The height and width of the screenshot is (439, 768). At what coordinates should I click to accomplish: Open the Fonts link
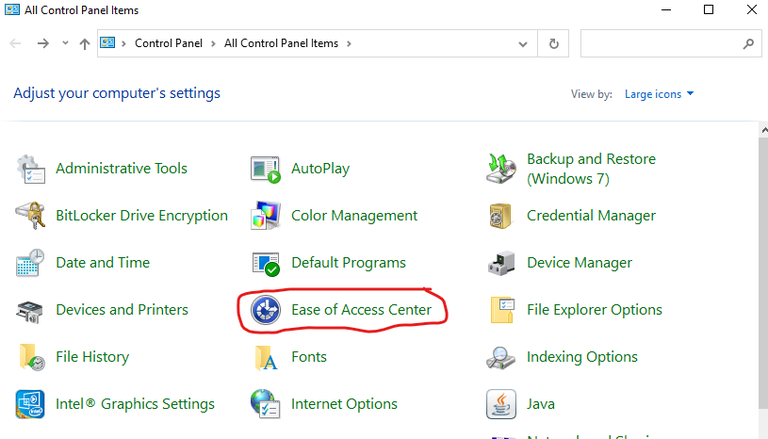(309, 357)
